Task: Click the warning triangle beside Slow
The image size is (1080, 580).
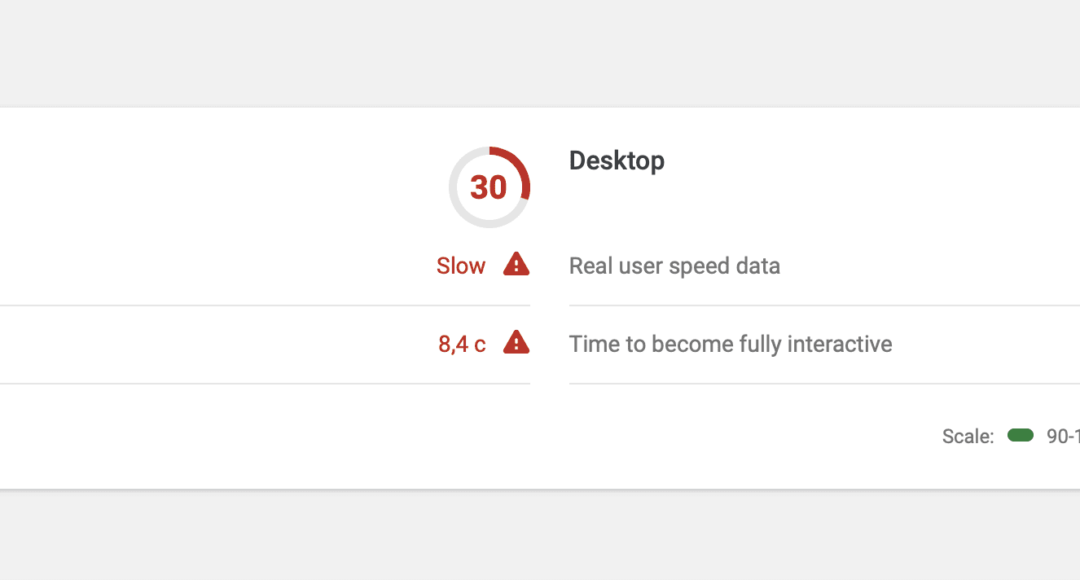Action: [x=516, y=265]
